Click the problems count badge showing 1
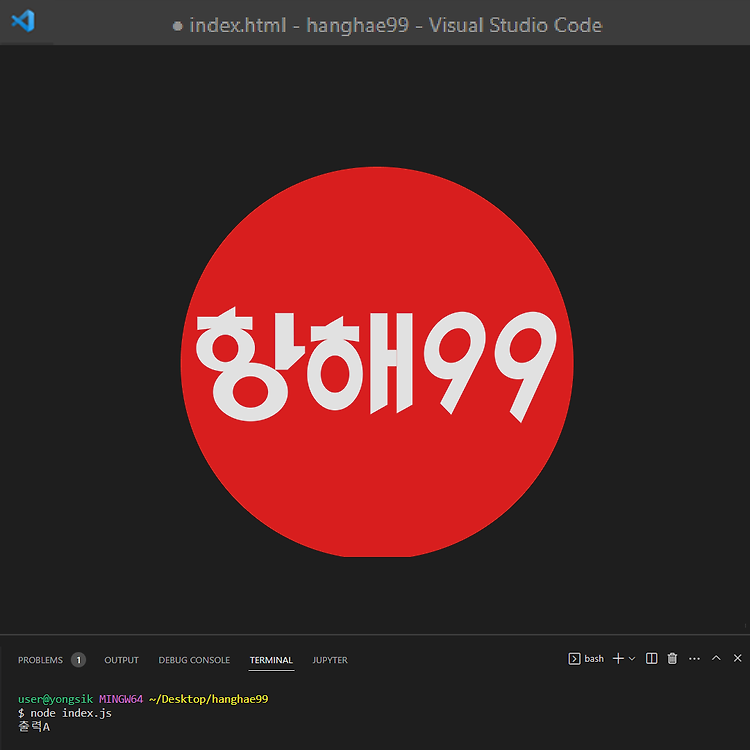 point(78,660)
